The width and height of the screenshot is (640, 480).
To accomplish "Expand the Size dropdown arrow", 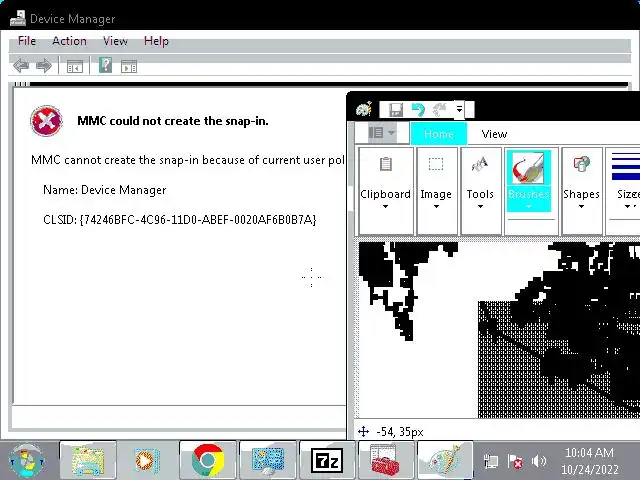I will tap(628, 207).
